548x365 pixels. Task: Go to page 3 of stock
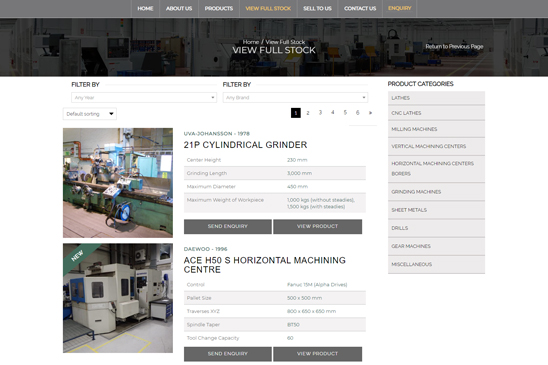pos(320,113)
